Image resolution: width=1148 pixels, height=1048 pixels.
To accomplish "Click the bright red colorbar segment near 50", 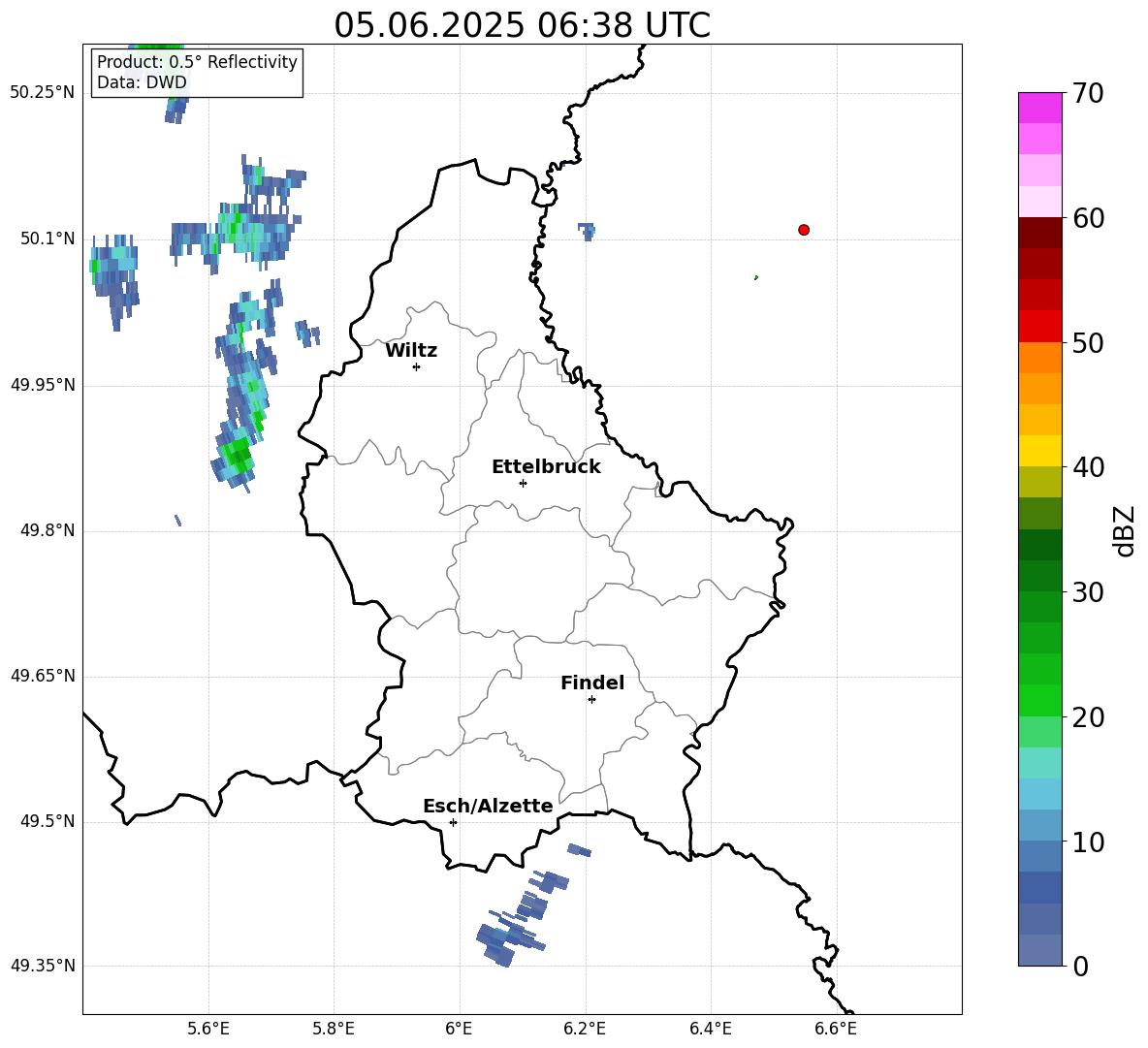I will pos(1039,327).
